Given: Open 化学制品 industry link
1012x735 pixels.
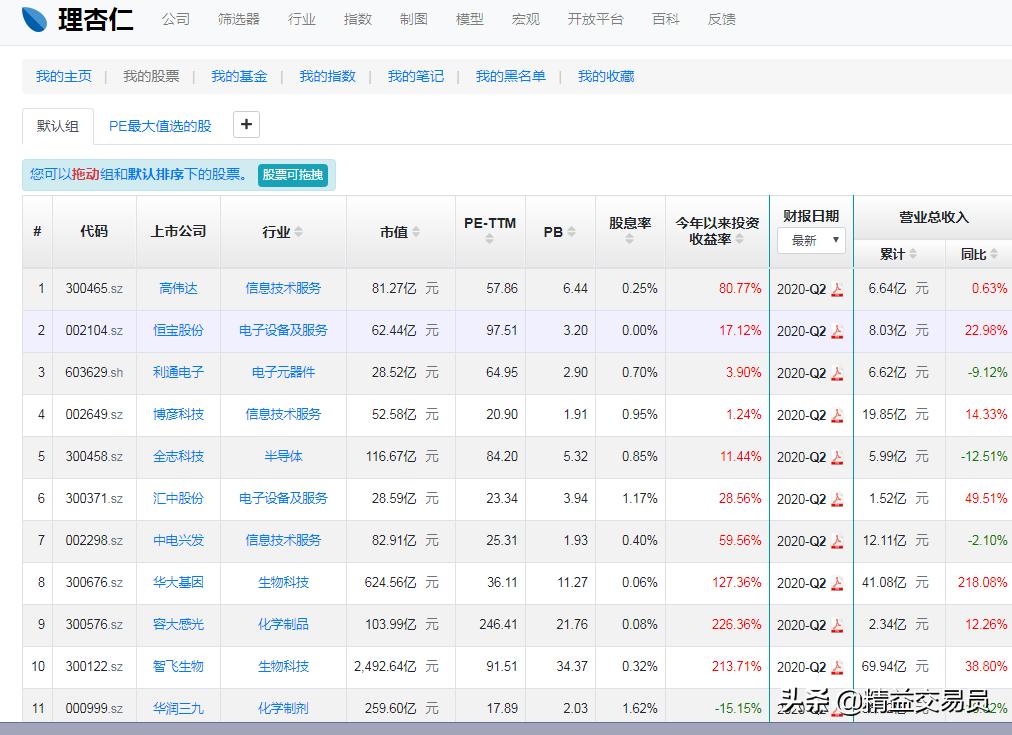Looking at the screenshot, I should click(283, 624).
